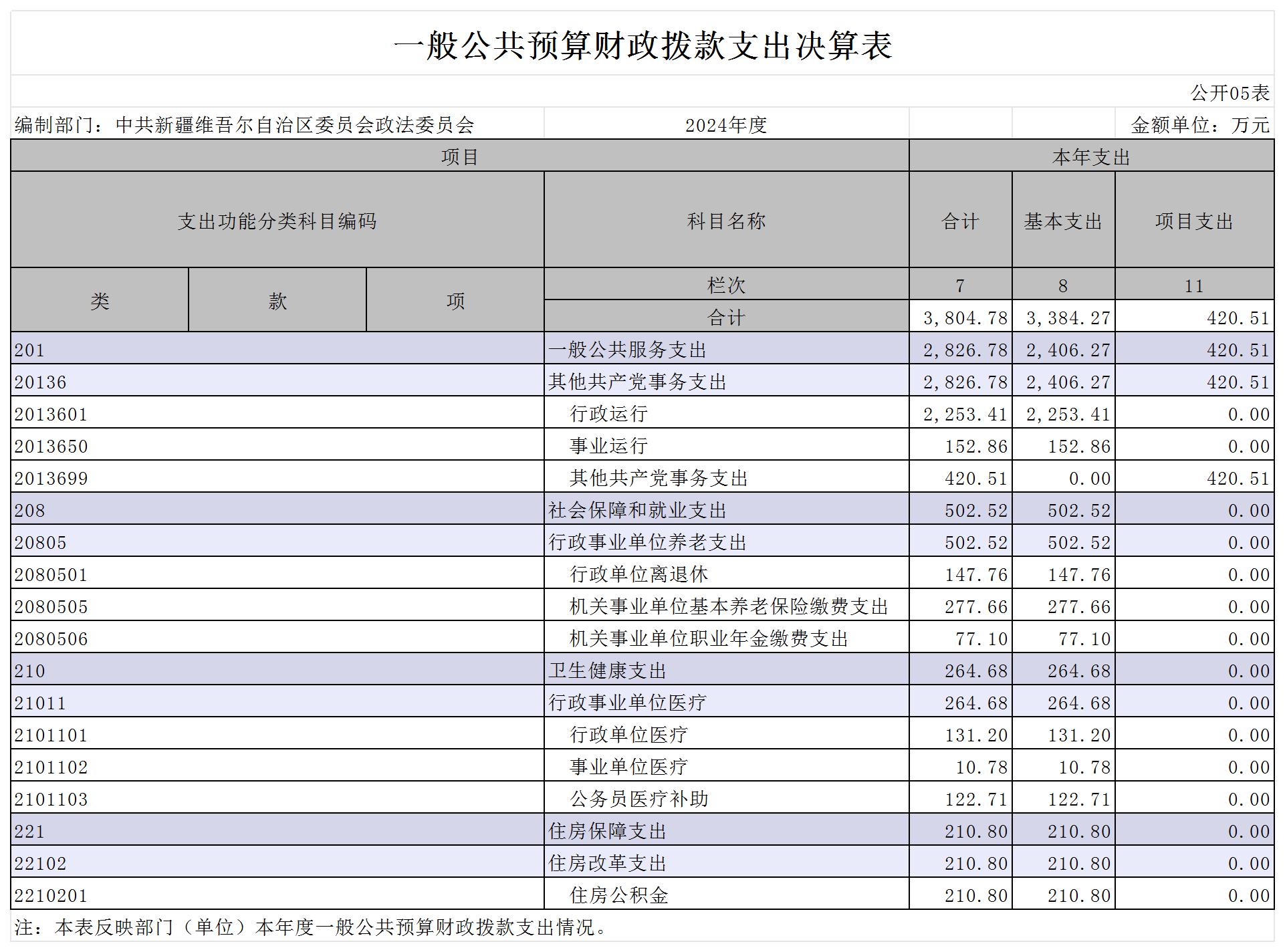Viewport: 1285px width, 952px height.
Task: Click the 款 header cell
Action: pyautogui.click(x=277, y=301)
